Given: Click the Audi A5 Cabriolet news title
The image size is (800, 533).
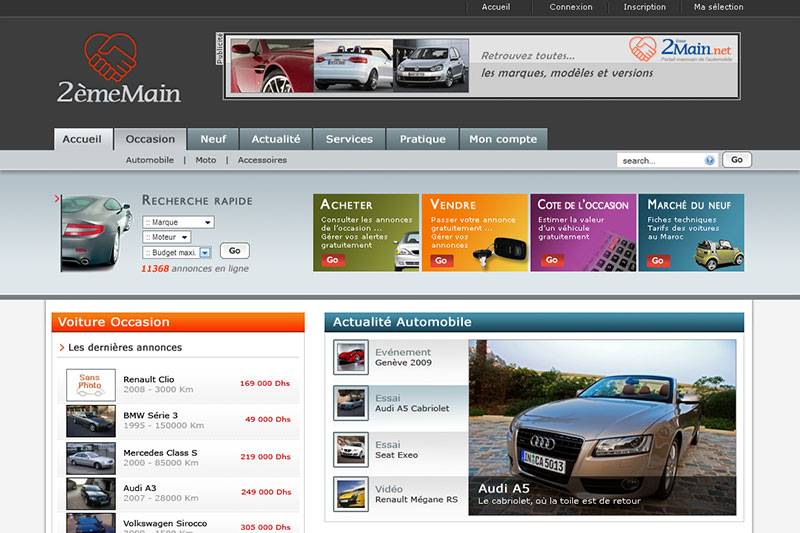Looking at the screenshot, I should click(412, 409).
